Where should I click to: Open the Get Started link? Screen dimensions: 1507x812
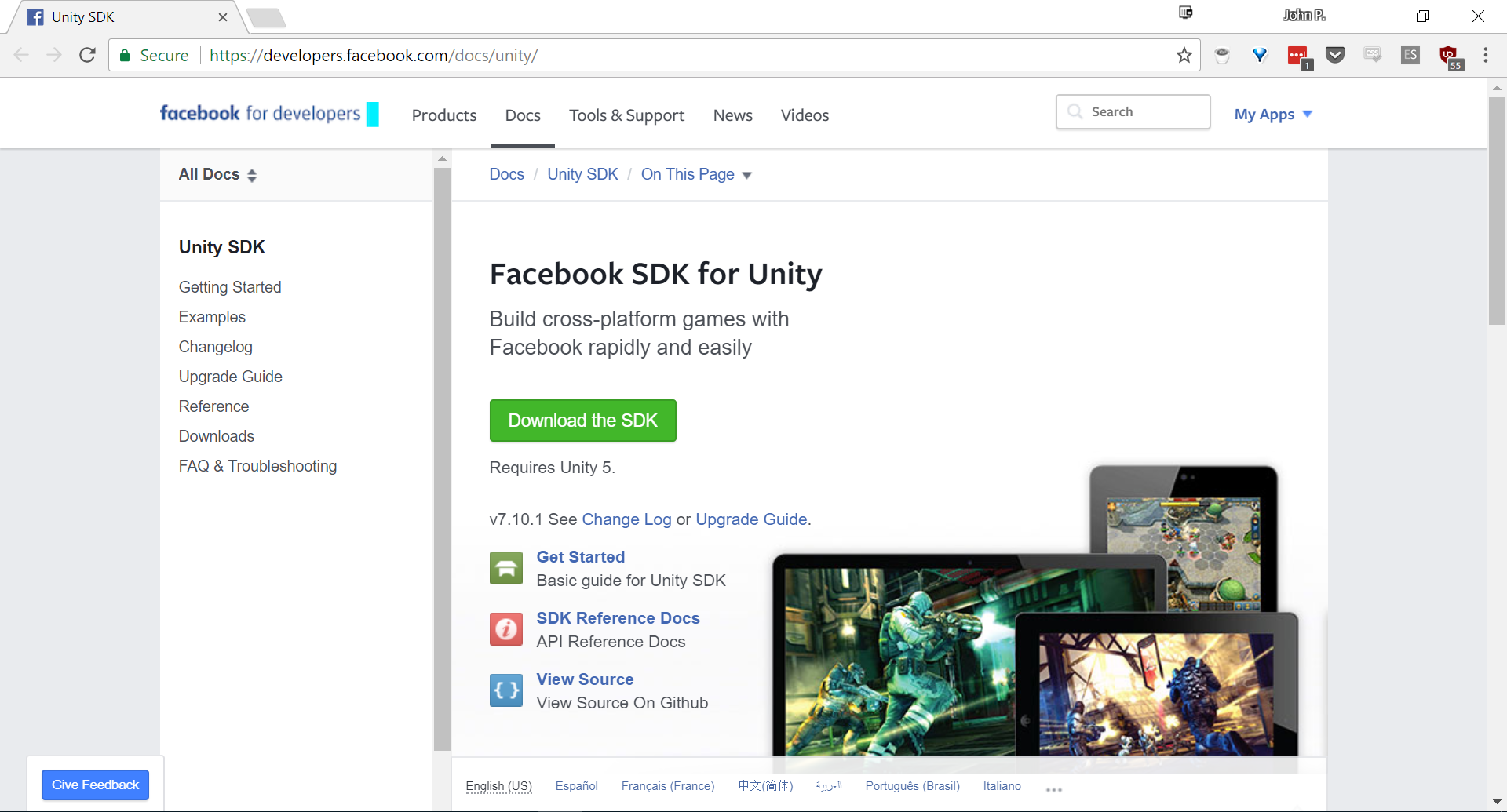(x=581, y=557)
